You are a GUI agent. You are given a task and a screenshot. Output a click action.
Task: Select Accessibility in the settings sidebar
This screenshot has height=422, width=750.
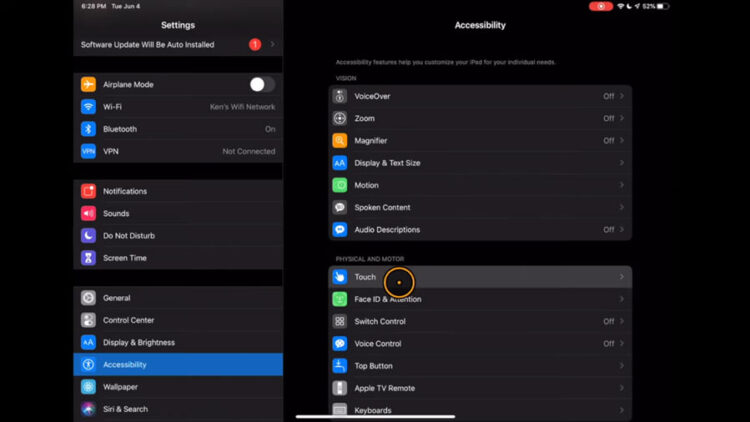click(x=178, y=365)
